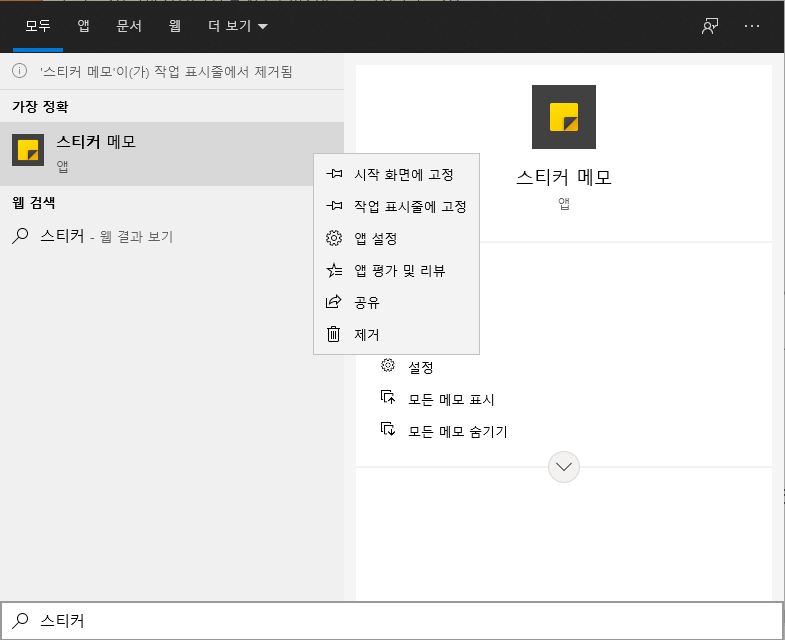
Task: Choose 앱 평가 및 리뷰 menu entry
Action: [x=396, y=270]
